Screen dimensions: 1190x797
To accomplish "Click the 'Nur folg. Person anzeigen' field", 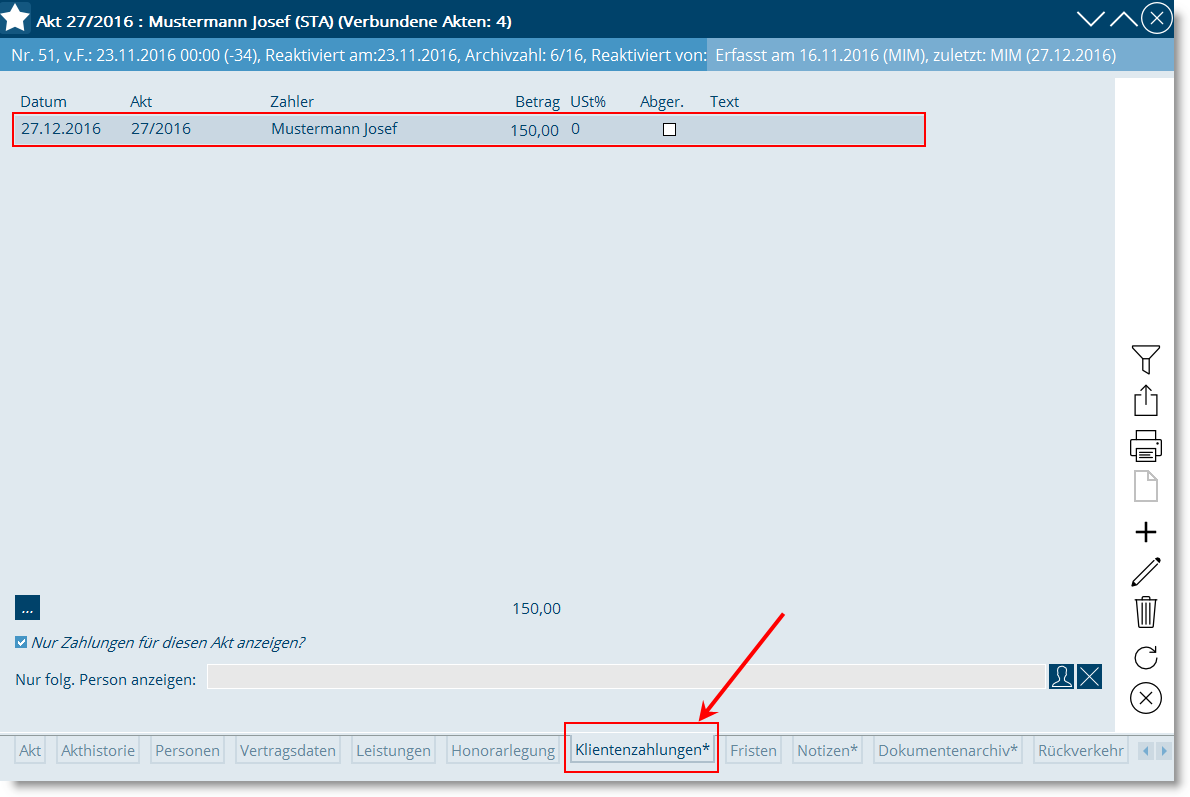I will pos(625,678).
